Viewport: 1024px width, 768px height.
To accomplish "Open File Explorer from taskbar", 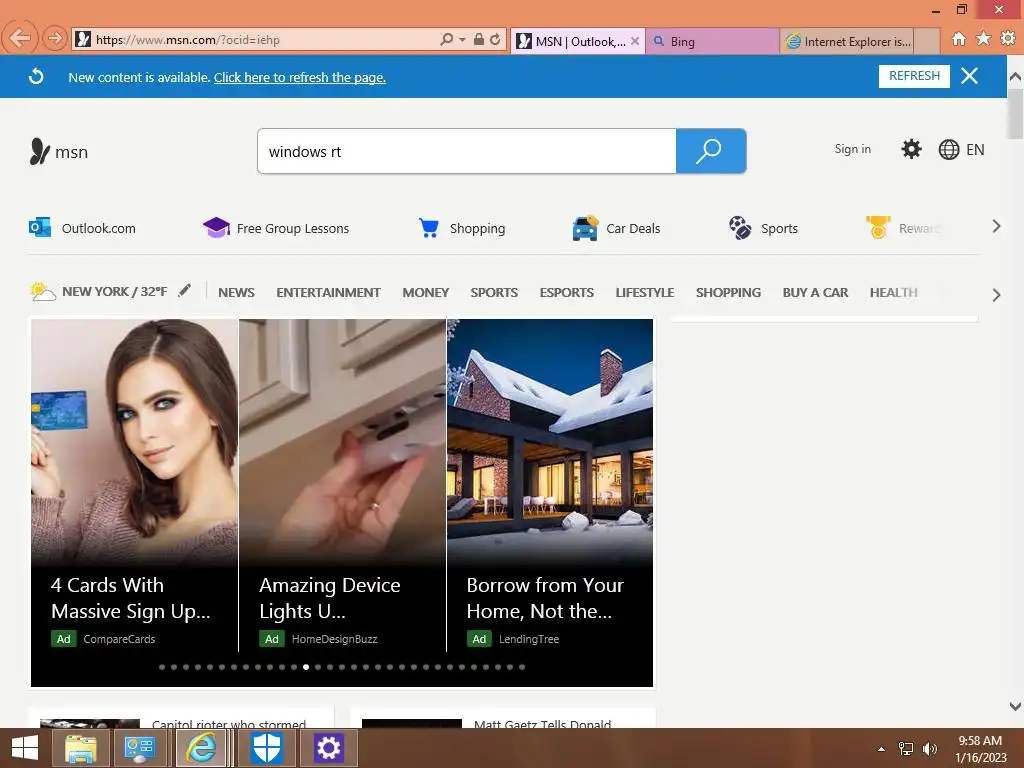I will click(80, 748).
